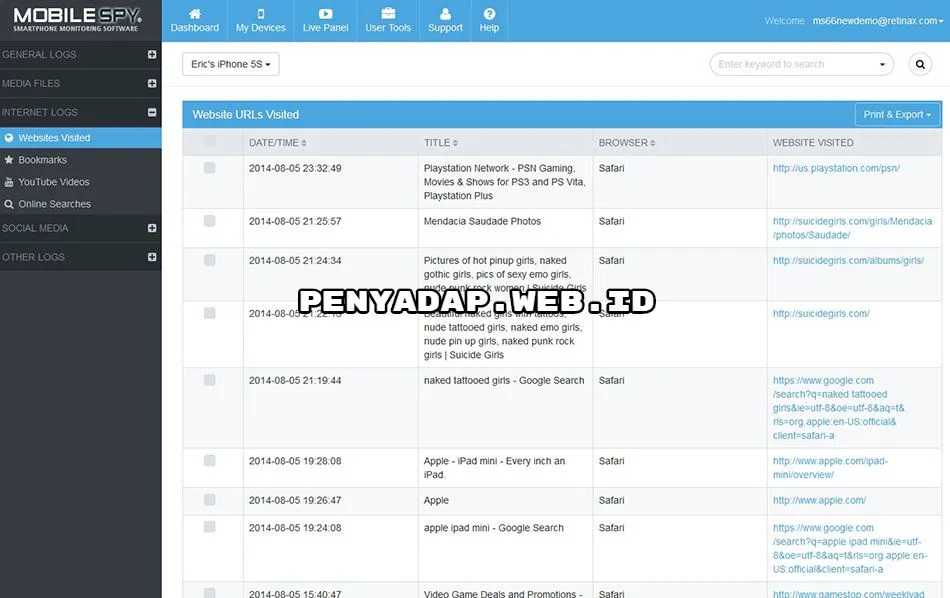
Task: Open the Google naked tattooed girls search URL
Action: [x=839, y=408]
